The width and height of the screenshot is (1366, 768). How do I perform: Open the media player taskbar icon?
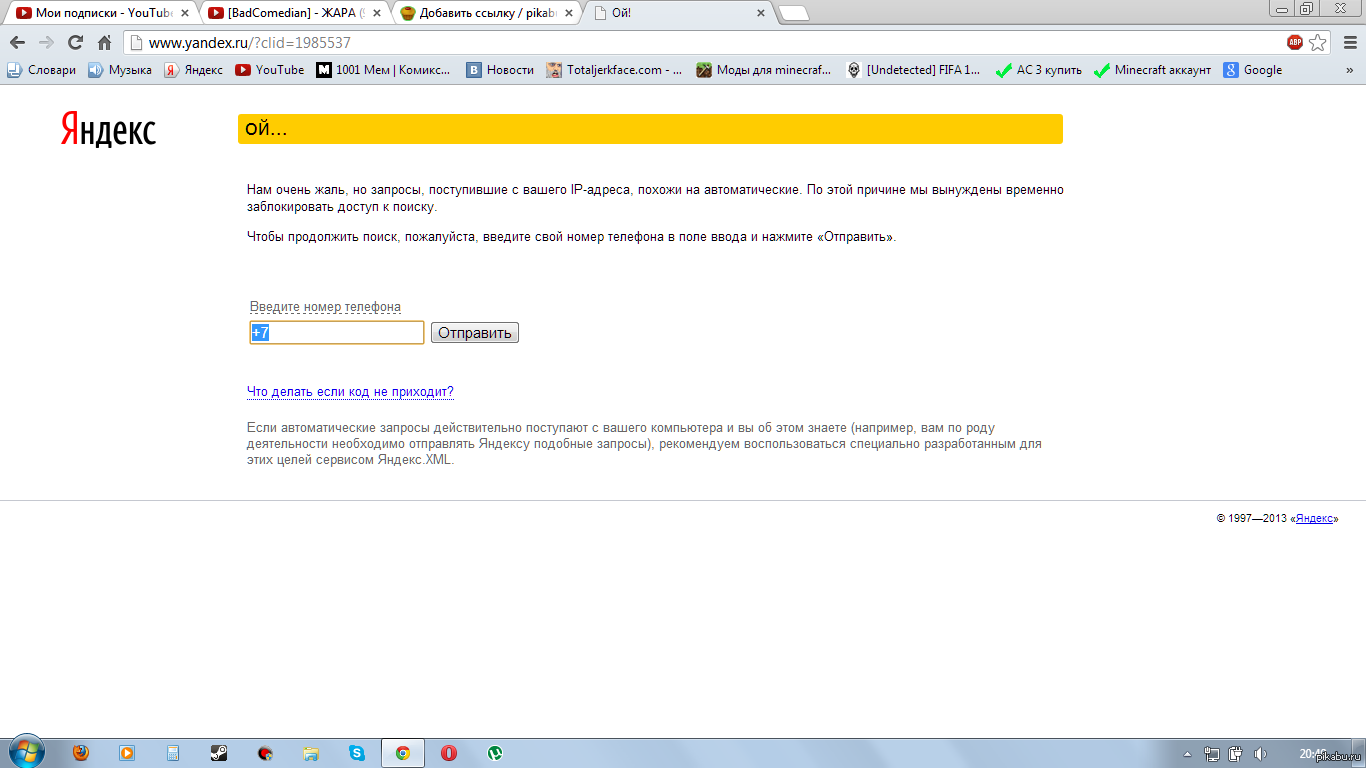coord(127,753)
